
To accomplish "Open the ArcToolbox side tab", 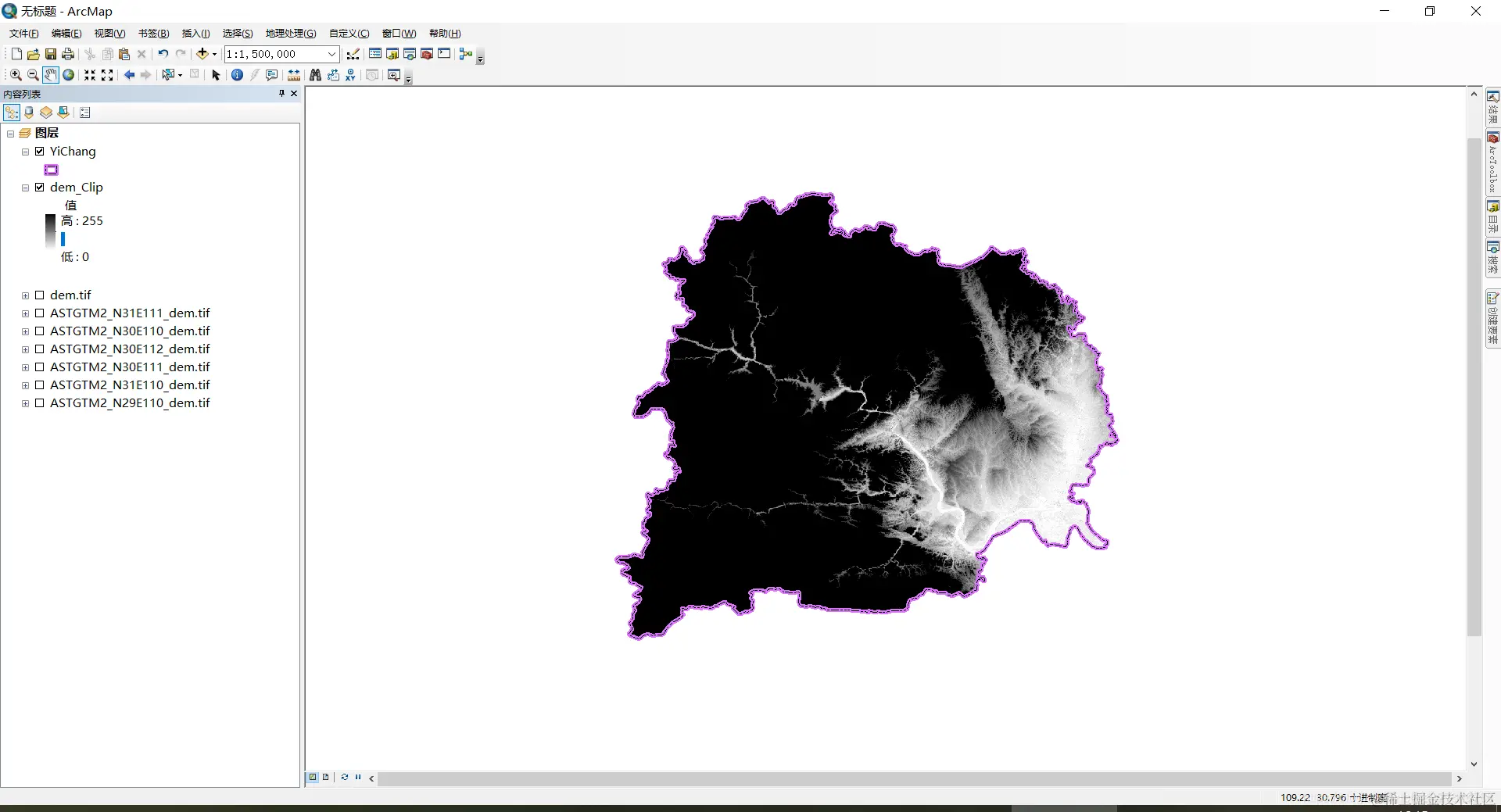I will coord(1493,163).
